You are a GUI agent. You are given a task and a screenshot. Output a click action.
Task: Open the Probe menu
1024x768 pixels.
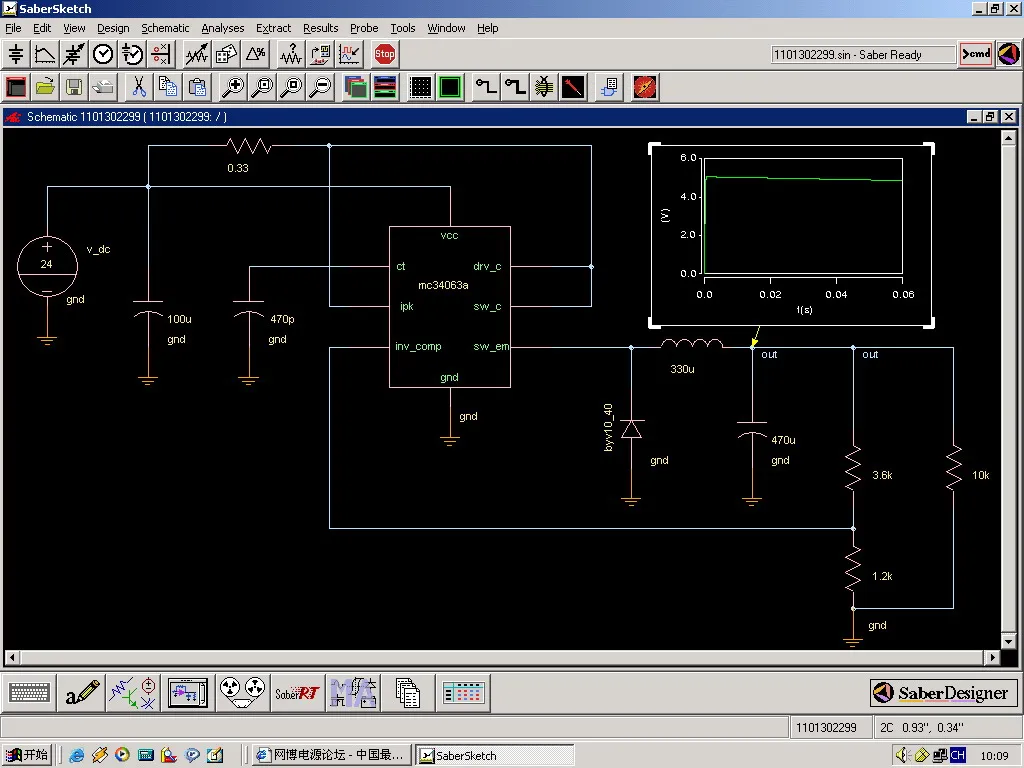364,28
